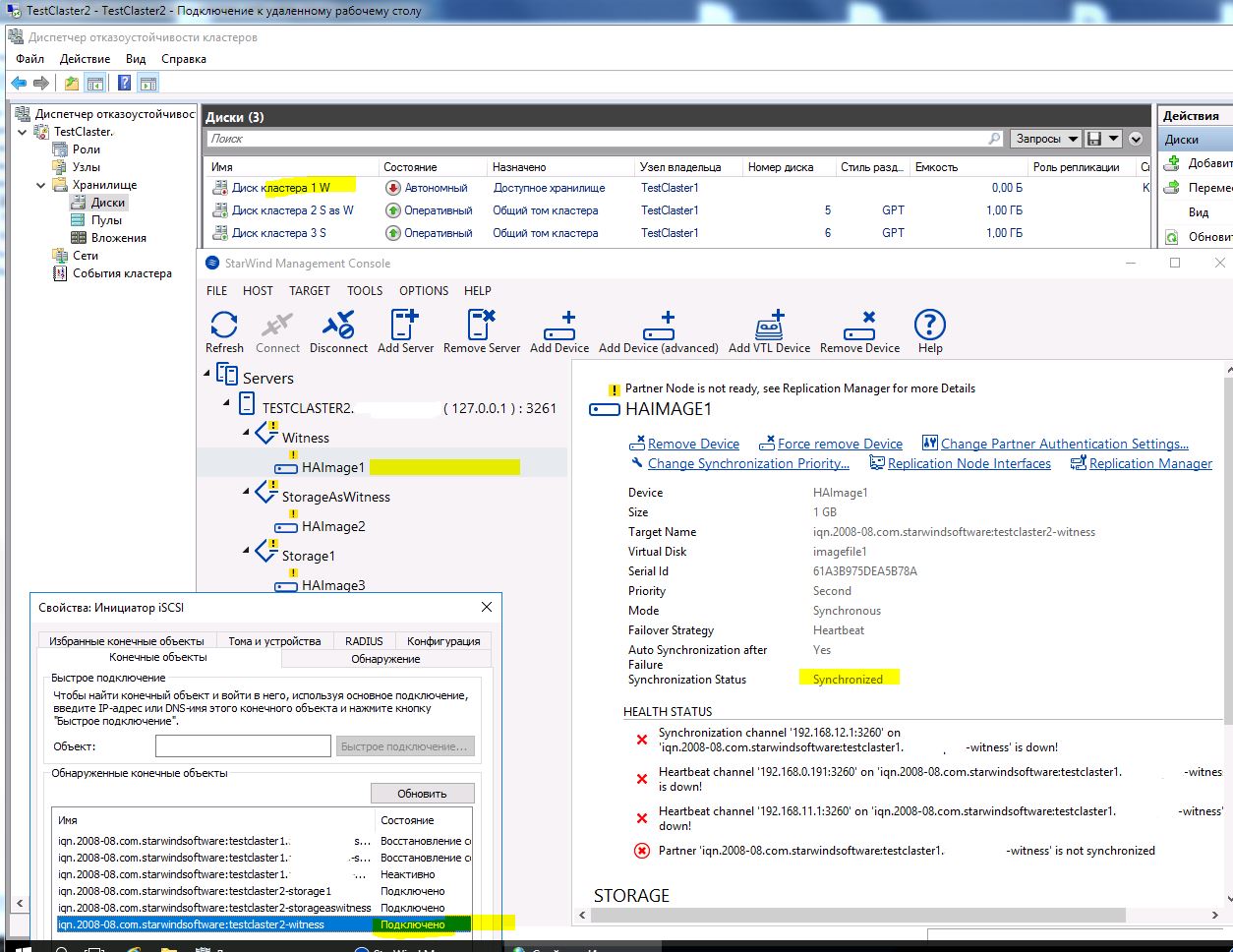Viewport: 1233px width, 952px height.
Task: Select the Диски node under Хранилище
Action: tap(108, 202)
